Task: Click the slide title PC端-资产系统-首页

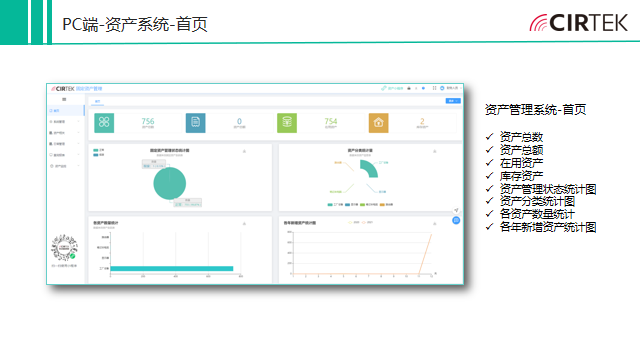Action: [x=135, y=24]
